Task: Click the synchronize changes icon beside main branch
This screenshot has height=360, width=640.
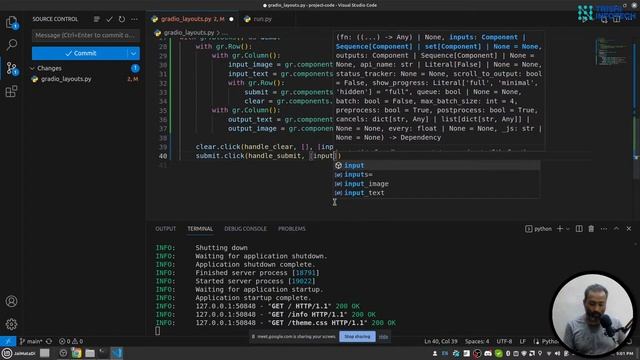Action: pyautogui.click(x=49, y=341)
